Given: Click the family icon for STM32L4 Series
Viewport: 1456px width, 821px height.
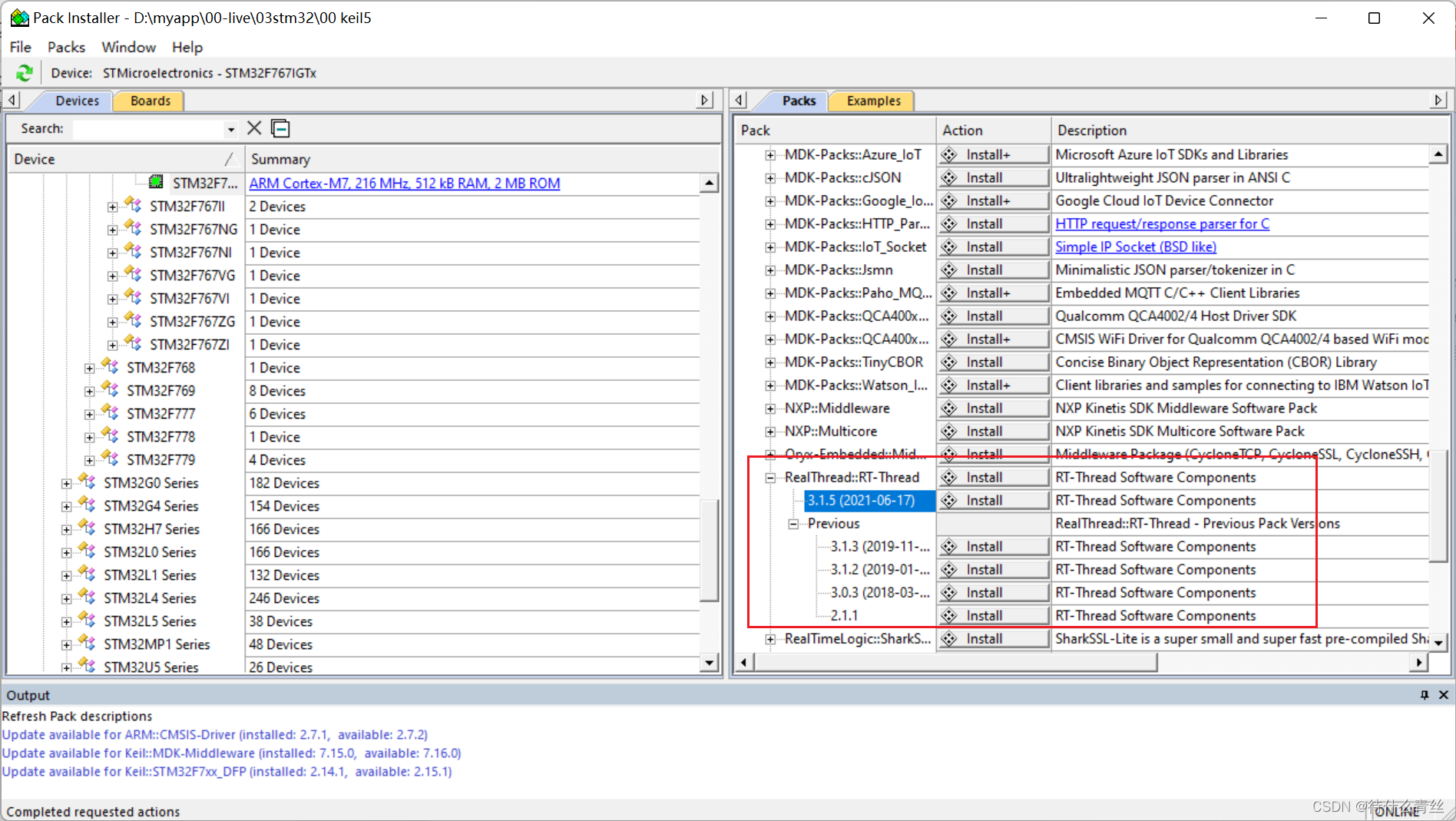Looking at the screenshot, I should [88, 597].
